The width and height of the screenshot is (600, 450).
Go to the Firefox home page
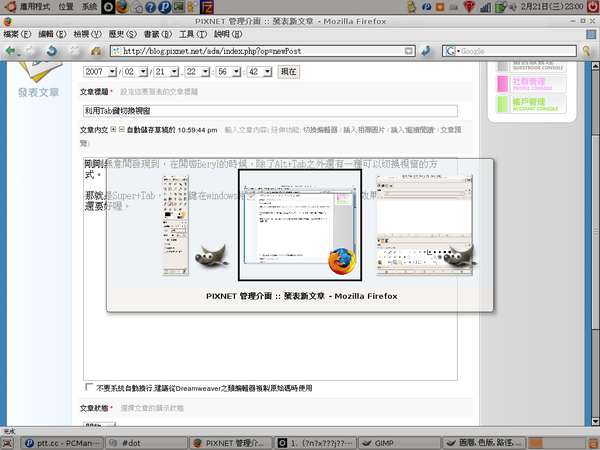[x=96, y=51]
